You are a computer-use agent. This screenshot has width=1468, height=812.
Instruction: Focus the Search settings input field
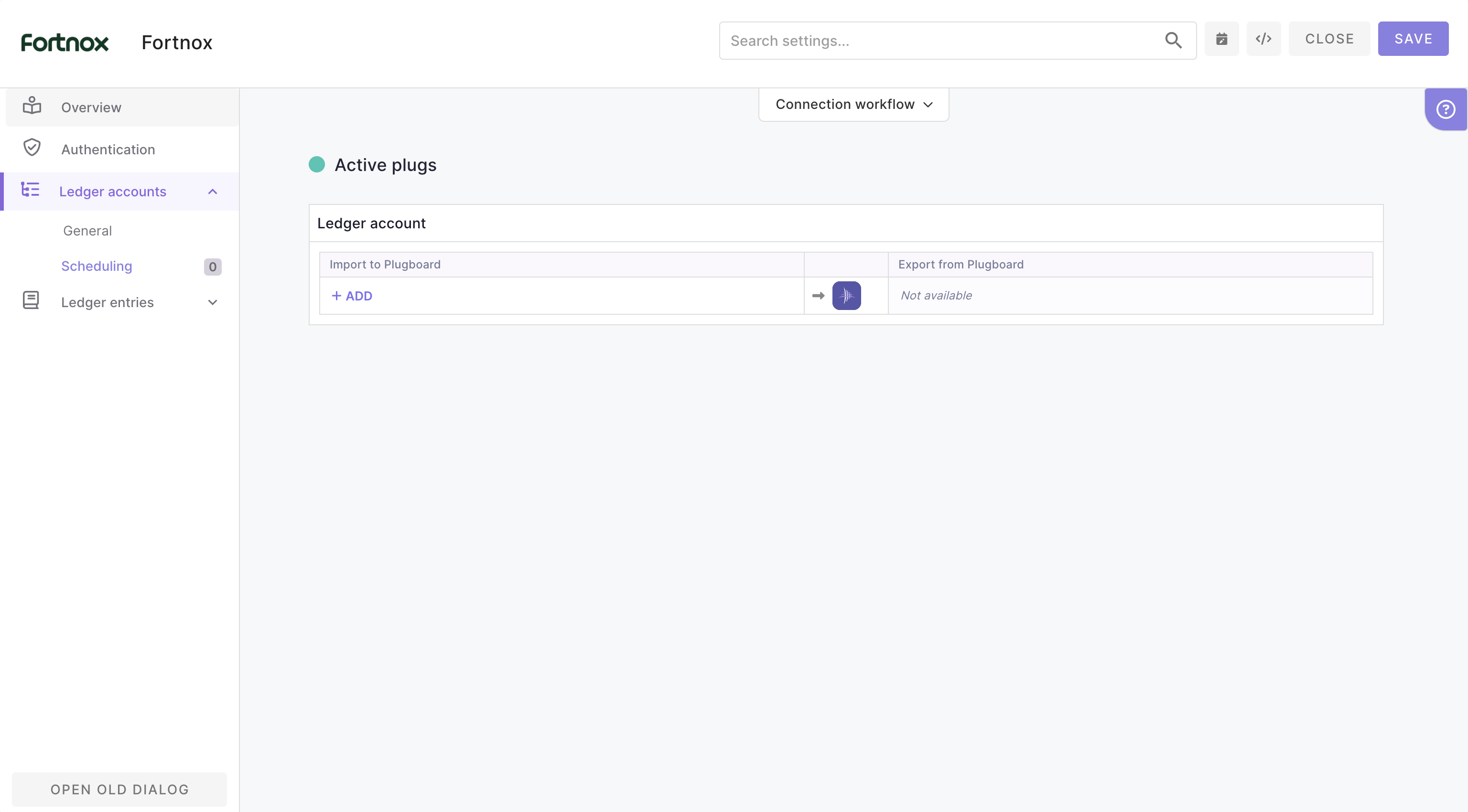957,41
